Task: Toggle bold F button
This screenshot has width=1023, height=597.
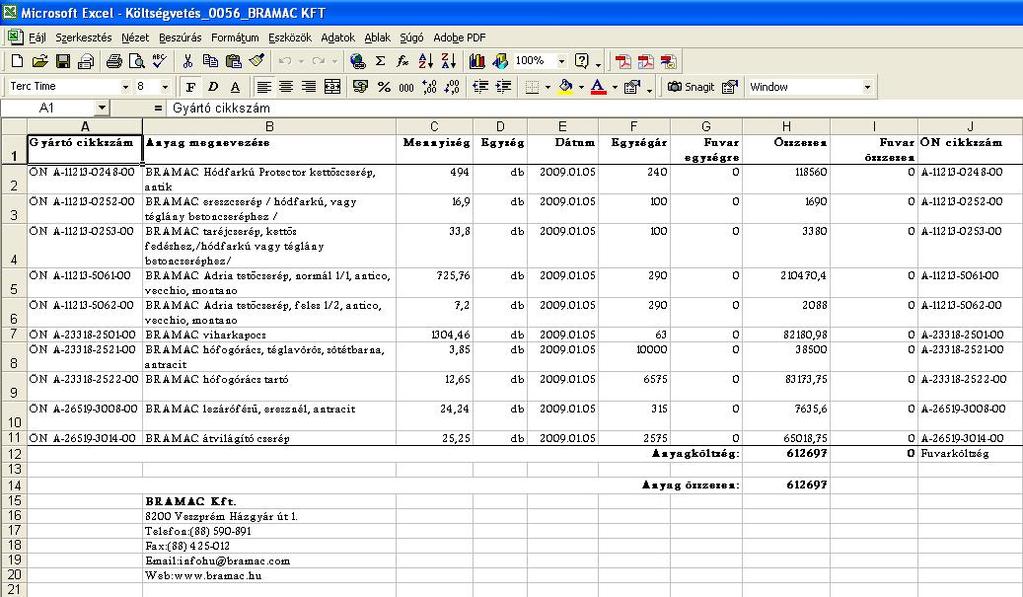Action: click(x=191, y=87)
